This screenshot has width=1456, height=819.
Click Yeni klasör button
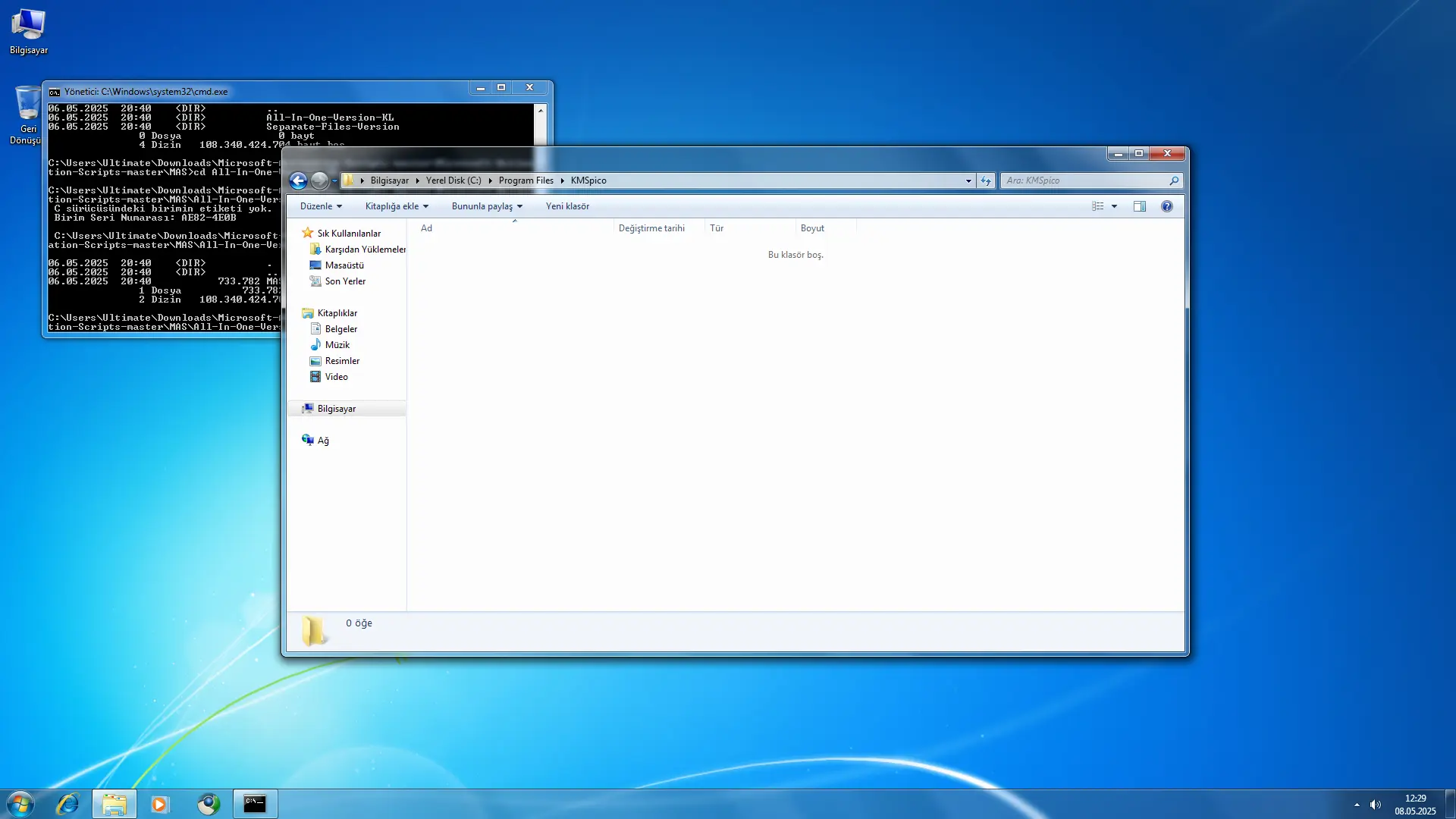[567, 206]
